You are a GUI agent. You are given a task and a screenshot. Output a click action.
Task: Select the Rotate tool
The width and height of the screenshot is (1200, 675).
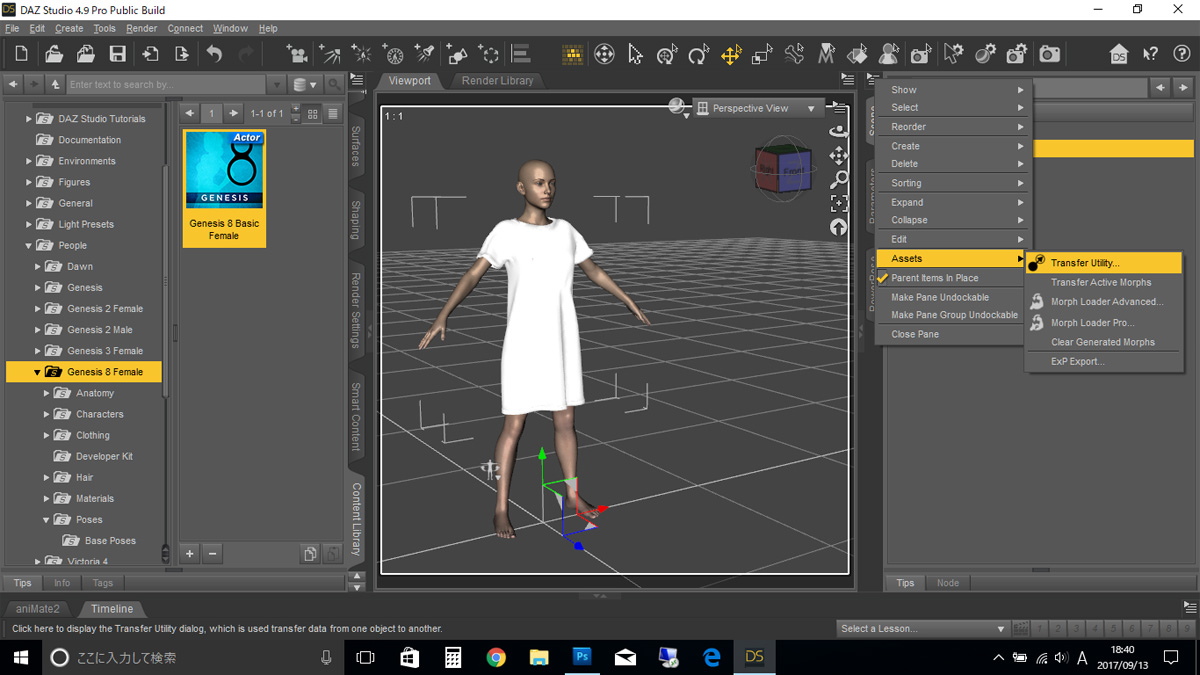point(698,54)
